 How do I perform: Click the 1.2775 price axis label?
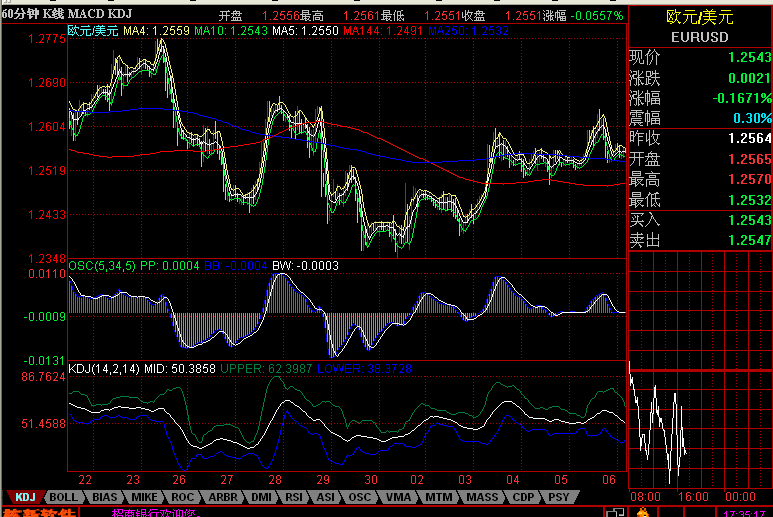pyautogui.click(x=46, y=39)
